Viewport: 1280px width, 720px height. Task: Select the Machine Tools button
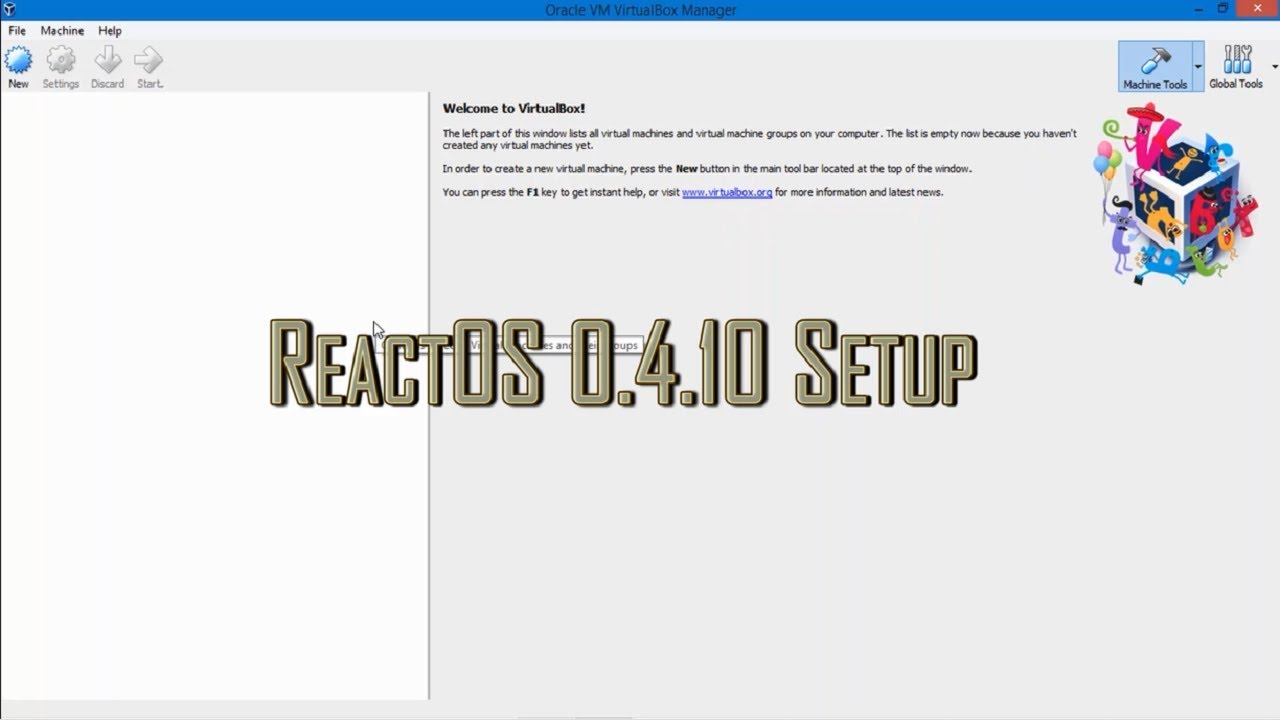(1155, 66)
